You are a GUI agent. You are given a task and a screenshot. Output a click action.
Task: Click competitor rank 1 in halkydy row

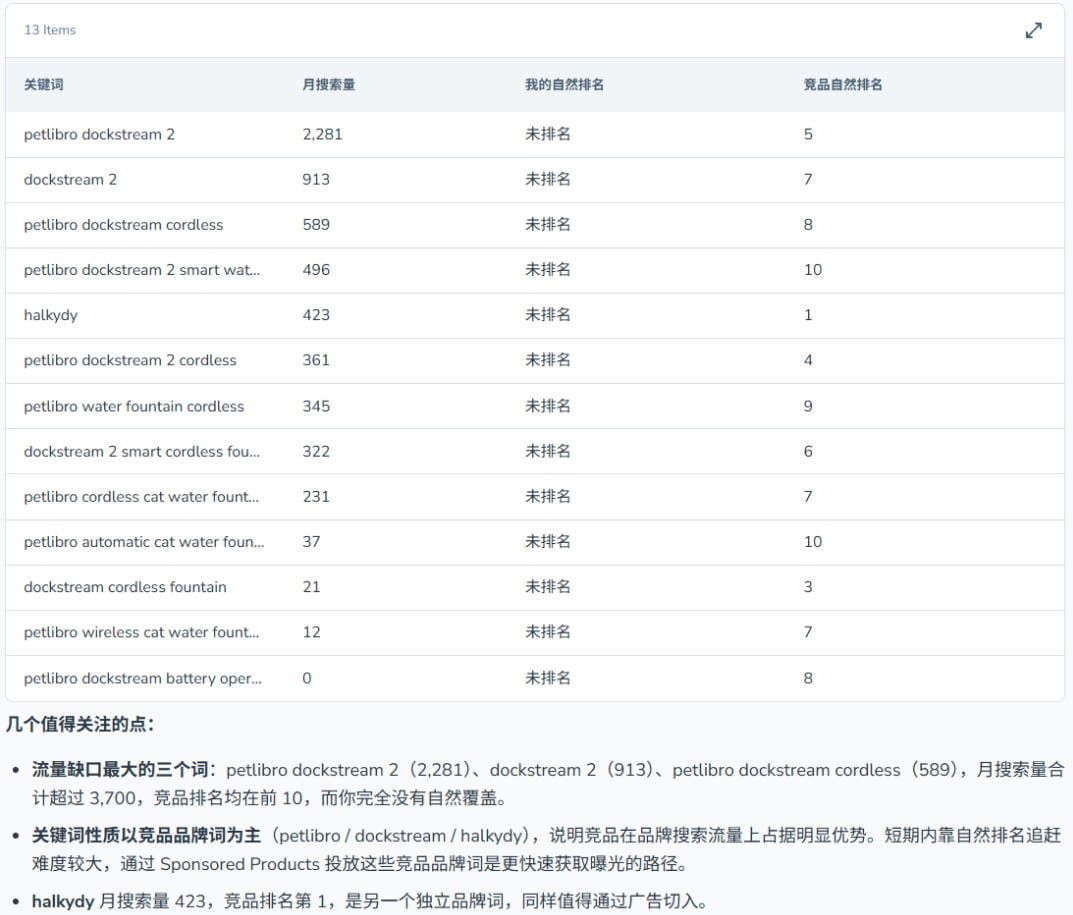click(x=808, y=315)
